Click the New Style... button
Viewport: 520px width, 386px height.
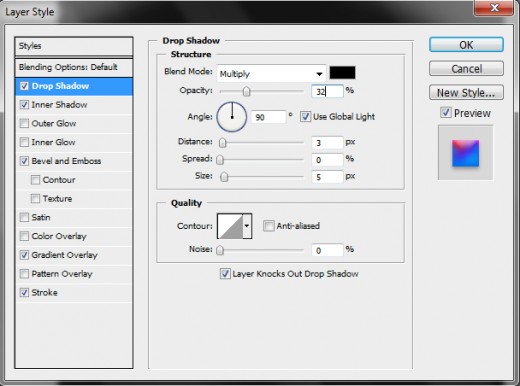coord(466,93)
